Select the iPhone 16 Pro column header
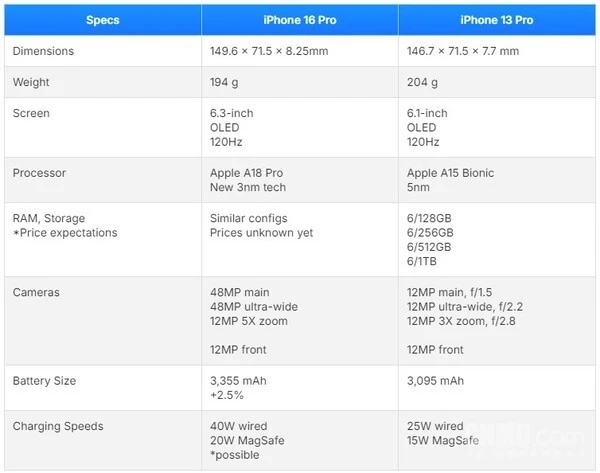This screenshot has width=600, height=473. (299, 19)
